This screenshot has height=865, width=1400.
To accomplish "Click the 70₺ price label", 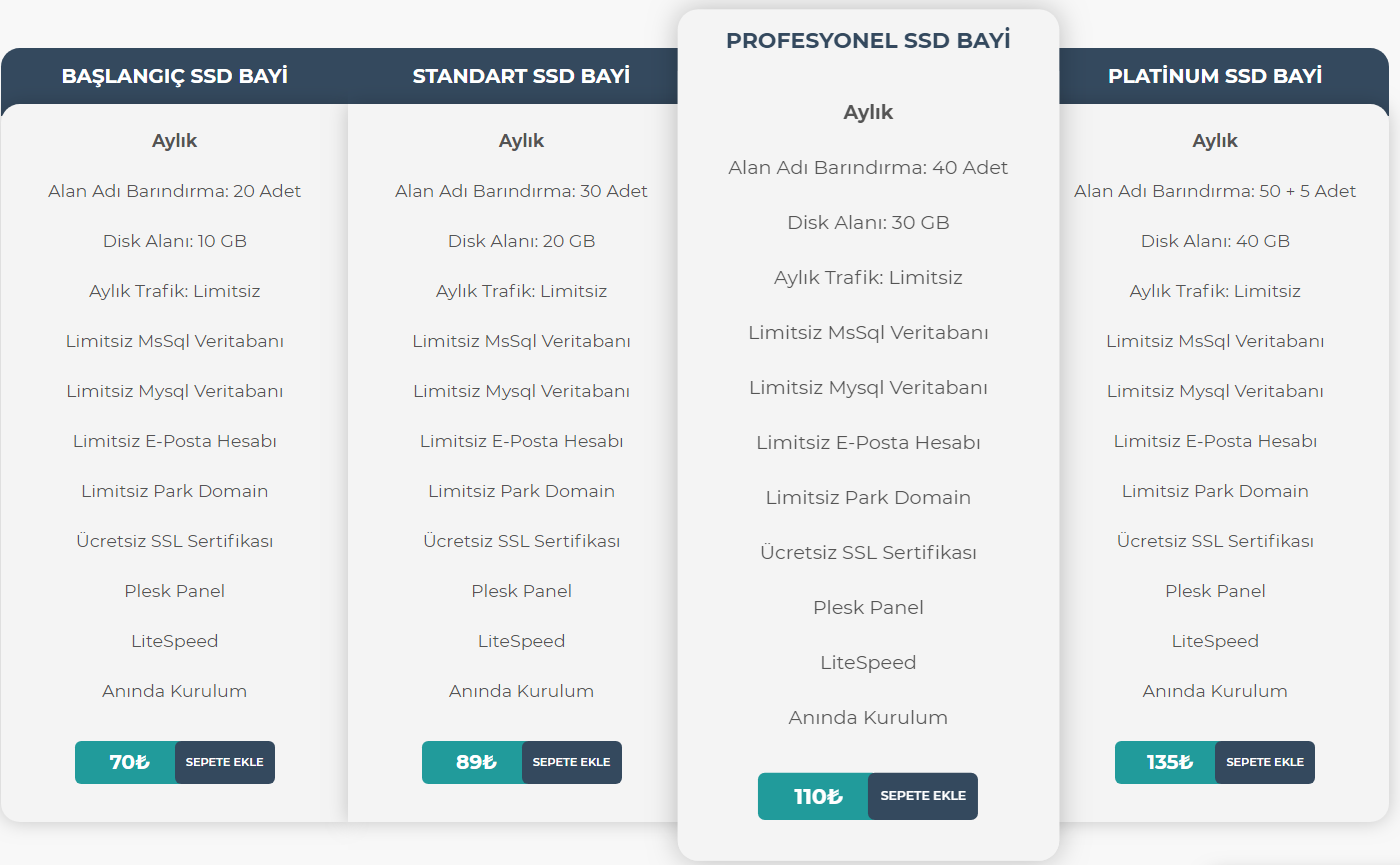I will coord(126,762).
